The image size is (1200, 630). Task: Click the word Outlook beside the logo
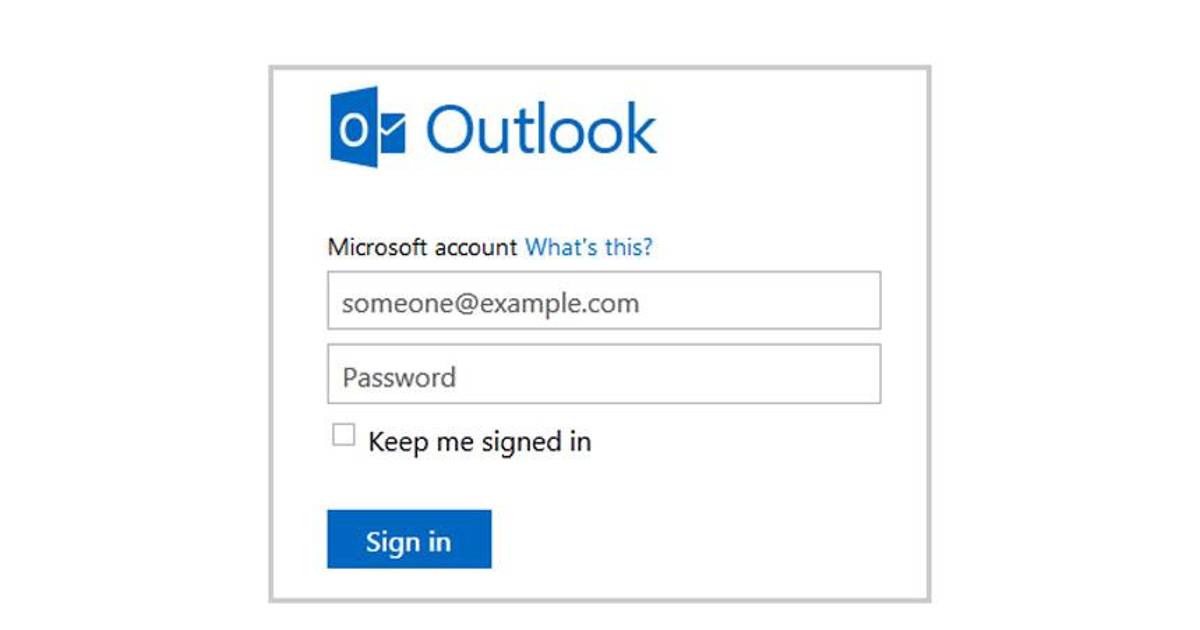[541, 129]
